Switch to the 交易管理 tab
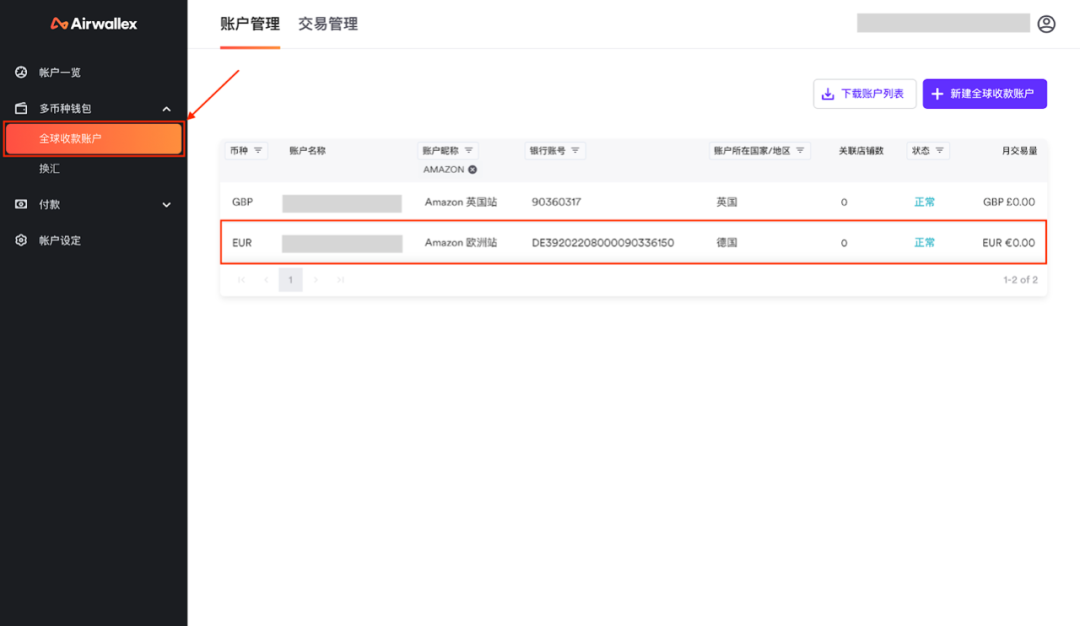The image size is (1080, 626). [329, 23]
